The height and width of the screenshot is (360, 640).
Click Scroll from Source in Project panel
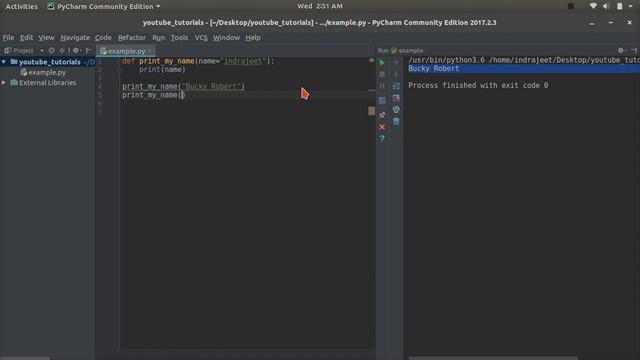click(x=52, y=51)
